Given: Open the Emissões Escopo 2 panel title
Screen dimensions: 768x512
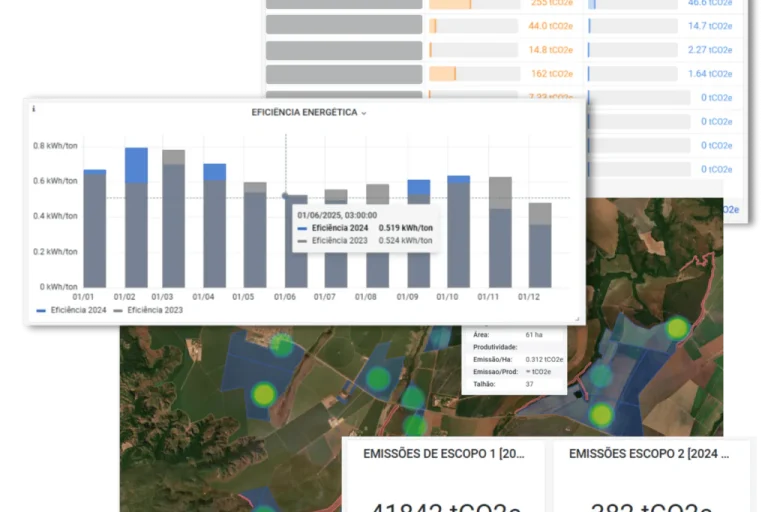Looking at the screenshot, I should (647, 453).
